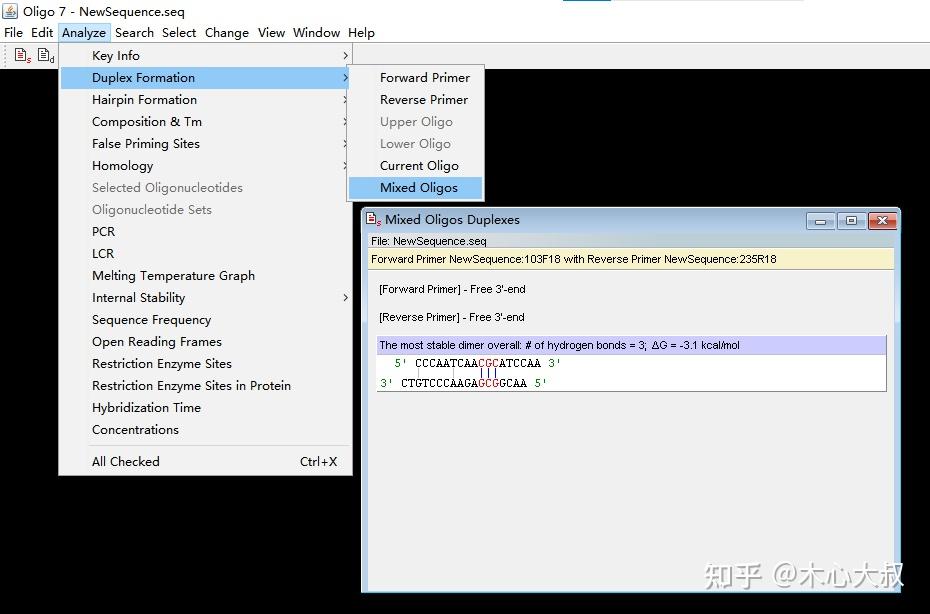Select Hybridization Time

pos(205,407)
